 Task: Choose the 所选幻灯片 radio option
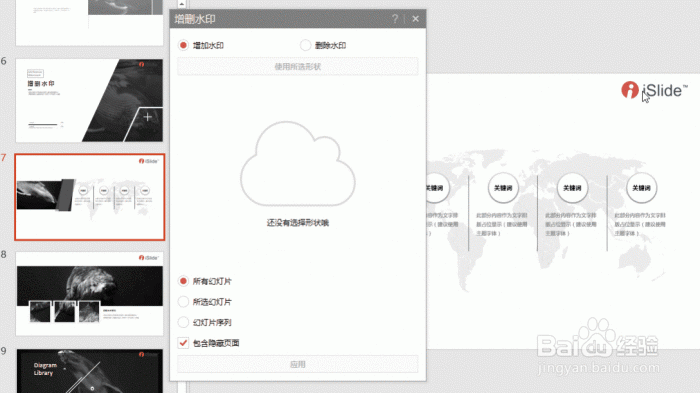click(183, 301)
